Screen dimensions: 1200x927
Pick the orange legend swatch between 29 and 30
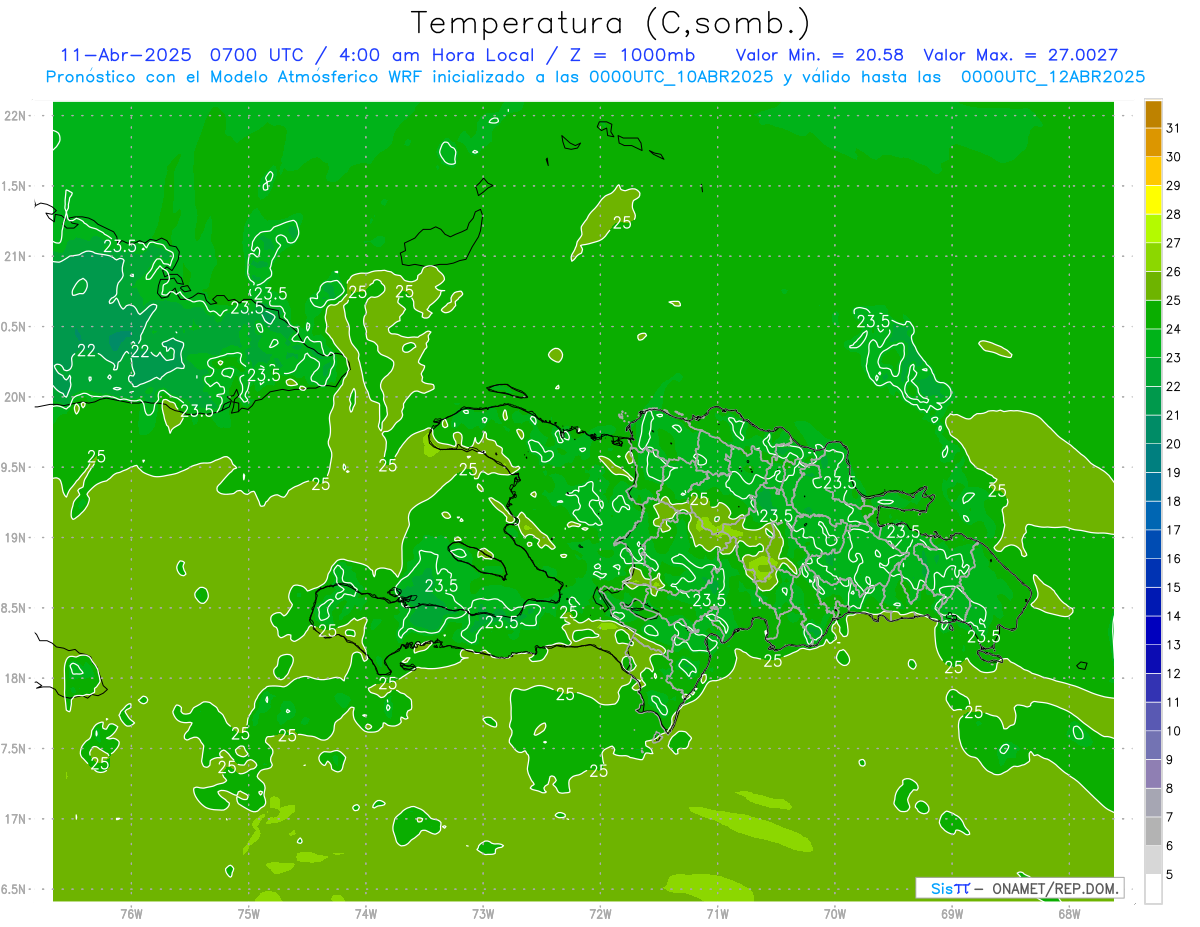pyautogui.click(x=1153, y=171)
